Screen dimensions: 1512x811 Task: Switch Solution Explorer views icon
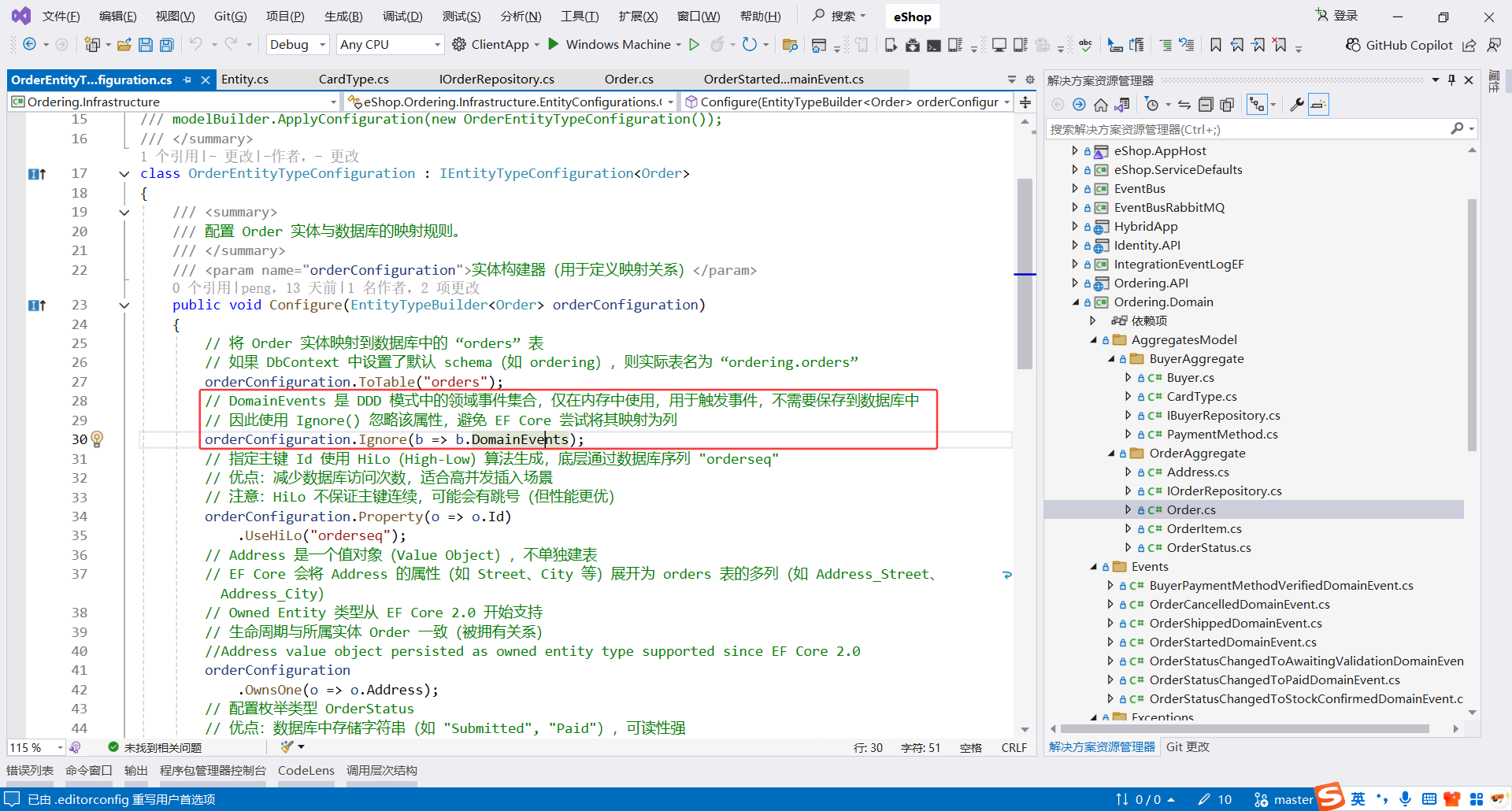tap(1122, 105)
